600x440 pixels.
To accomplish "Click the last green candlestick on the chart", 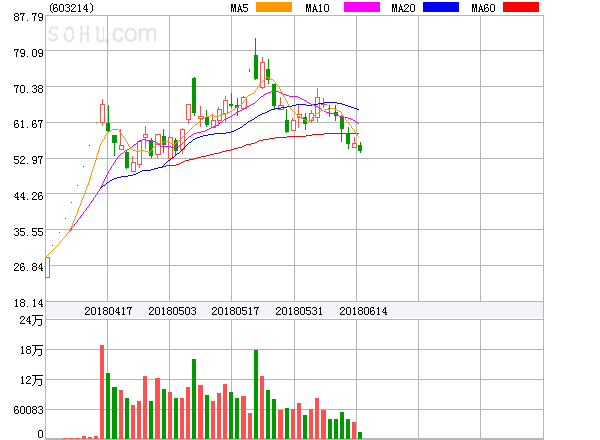I will pos(360,148).
